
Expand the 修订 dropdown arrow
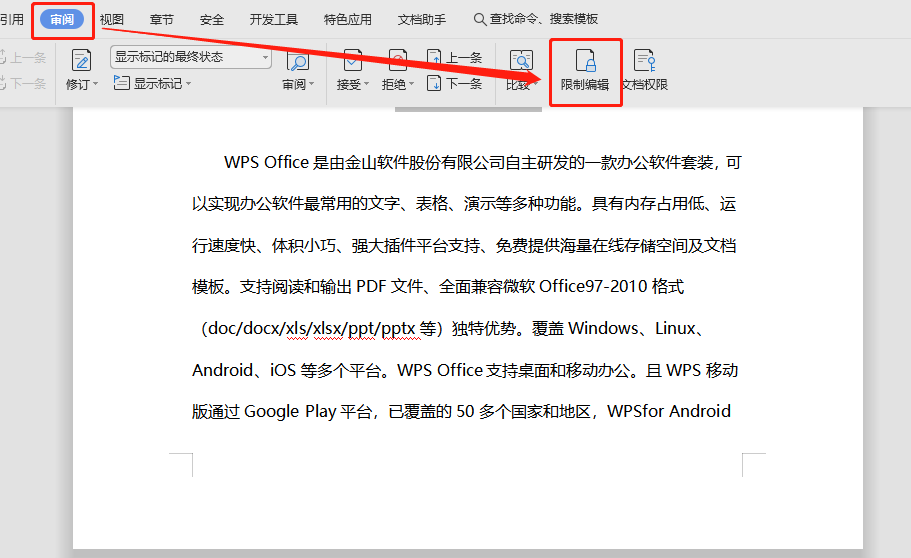tap(95, 84)
